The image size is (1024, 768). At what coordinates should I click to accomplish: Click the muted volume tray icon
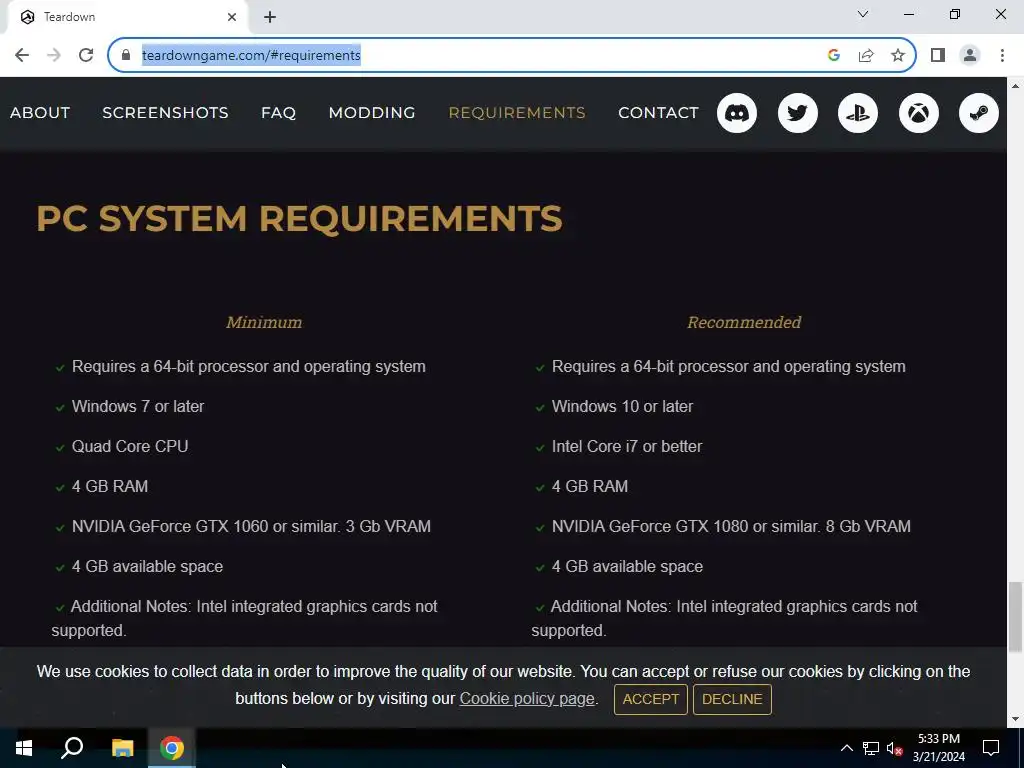[894, 748]
